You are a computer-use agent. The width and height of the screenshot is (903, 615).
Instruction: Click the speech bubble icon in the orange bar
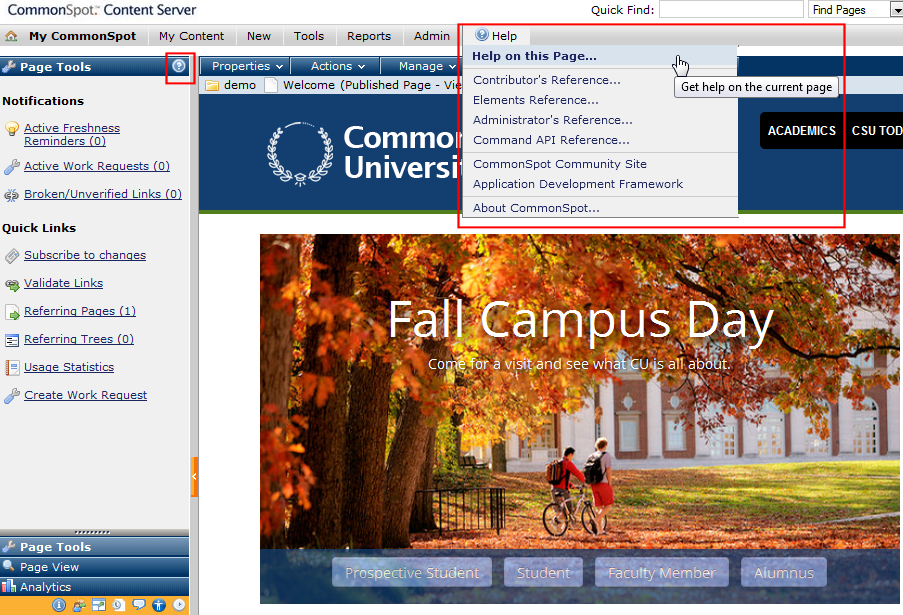(x=138, y=604)
